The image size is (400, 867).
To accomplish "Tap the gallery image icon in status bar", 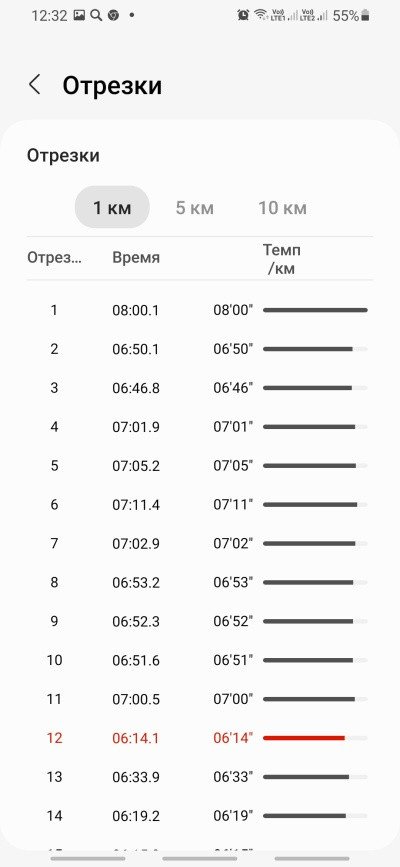I will [x=79, y=15].
